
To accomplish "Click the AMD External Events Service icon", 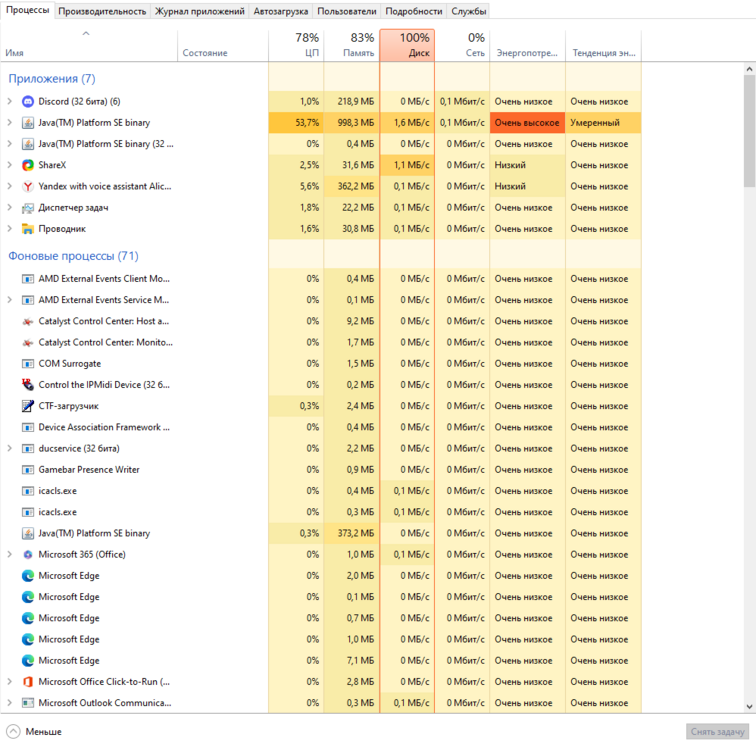I will point(28,300).
